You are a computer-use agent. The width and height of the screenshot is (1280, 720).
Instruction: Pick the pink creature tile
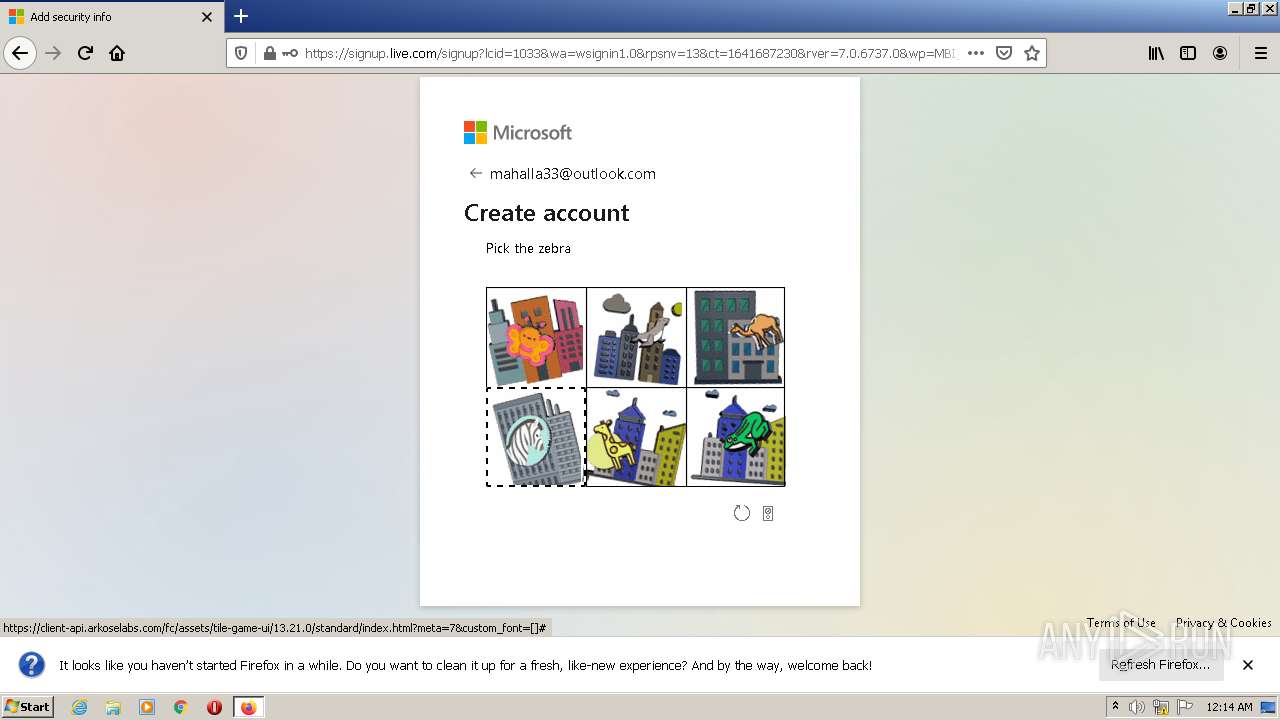(x=536, y=338)
